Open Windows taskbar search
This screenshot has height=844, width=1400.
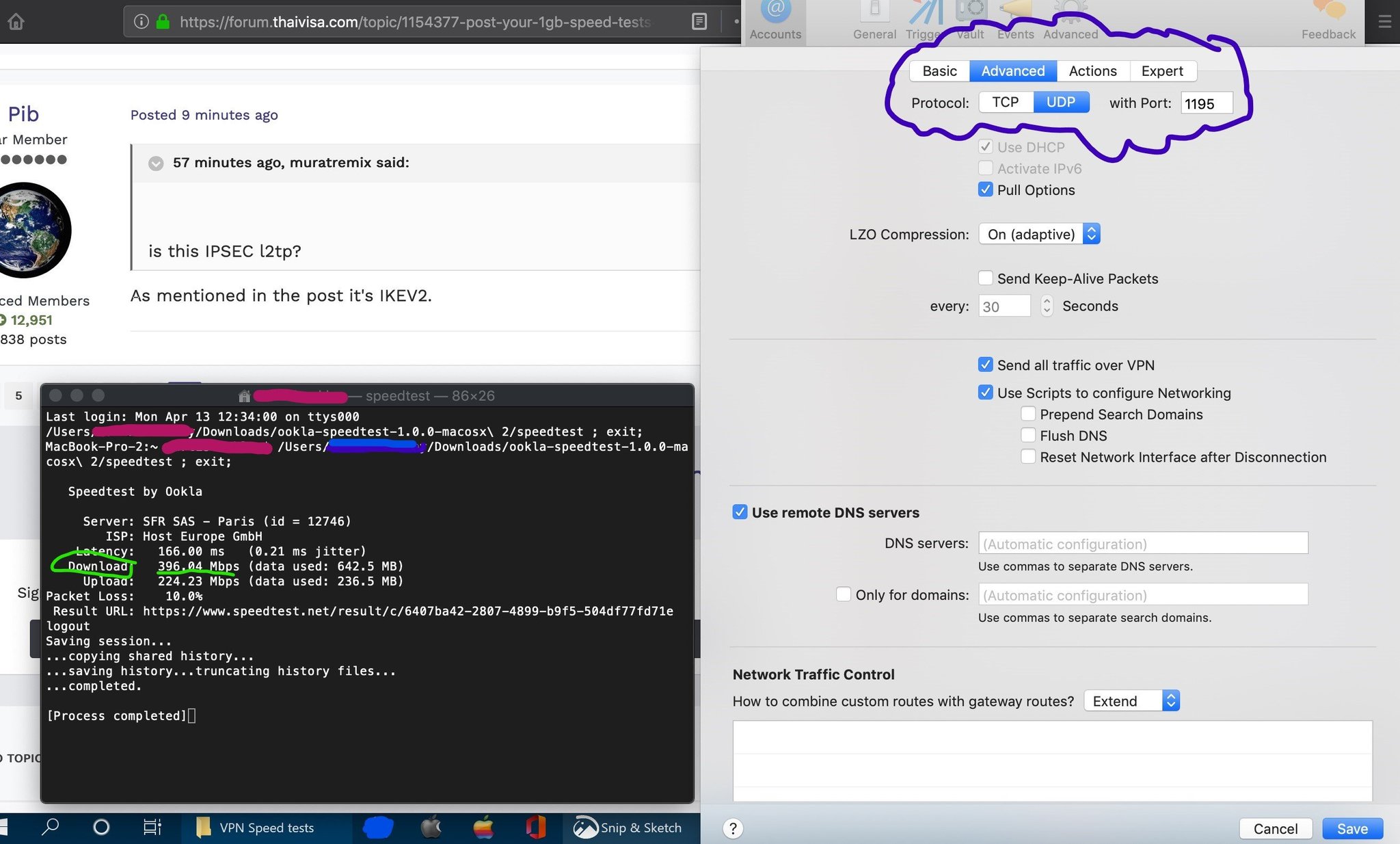50,828
